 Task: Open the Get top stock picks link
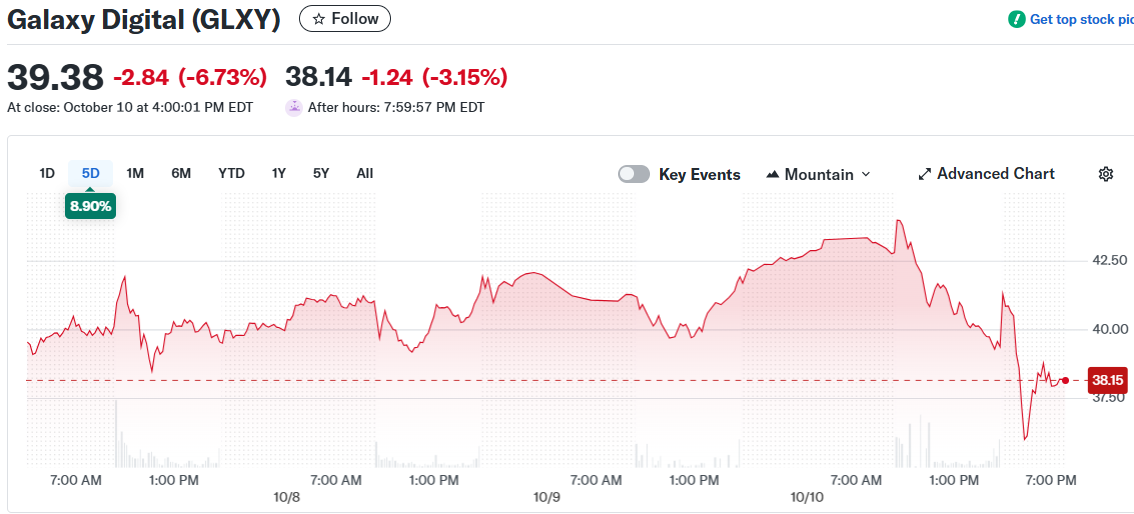click(1080, 19)
